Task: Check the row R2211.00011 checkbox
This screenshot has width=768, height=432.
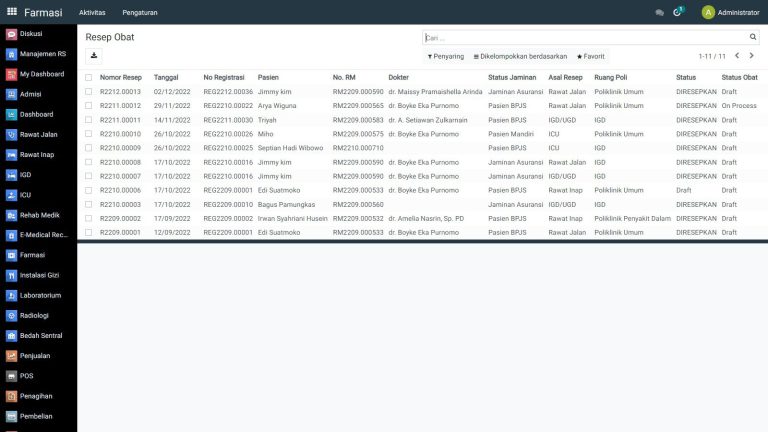Action: [89, 120]
